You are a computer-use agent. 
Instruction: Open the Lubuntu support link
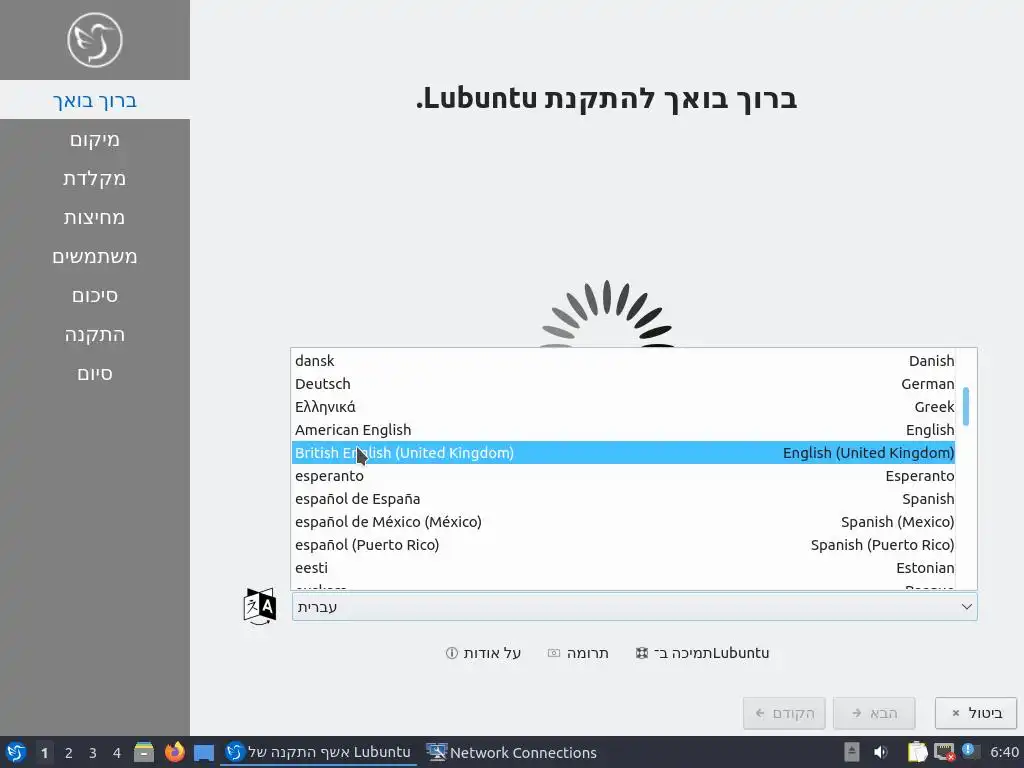(703, 653)
